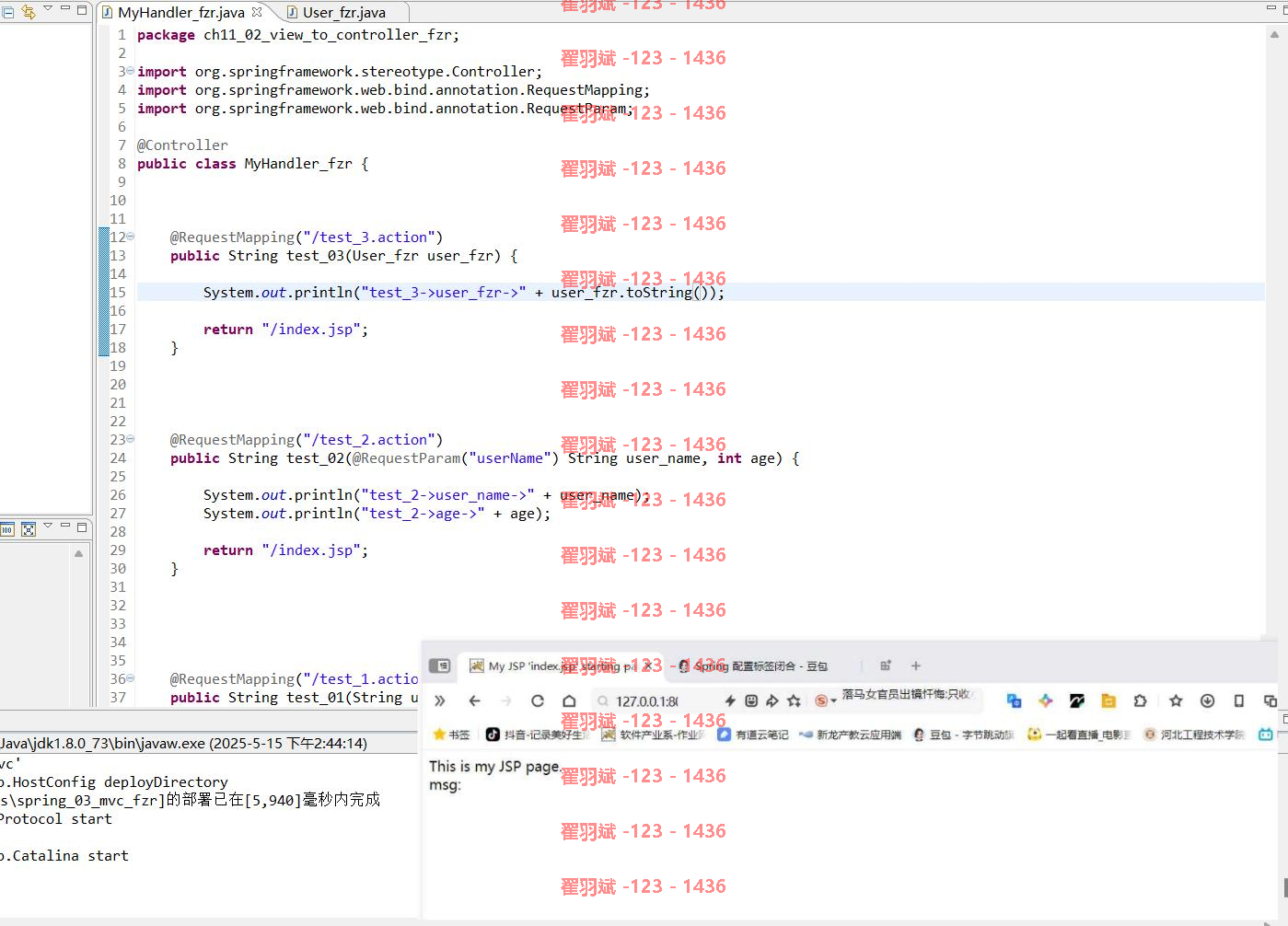Viewport: 1288px width, 926px height.
Task: Open browser tab grid manager icon
Action: (886, 666)
